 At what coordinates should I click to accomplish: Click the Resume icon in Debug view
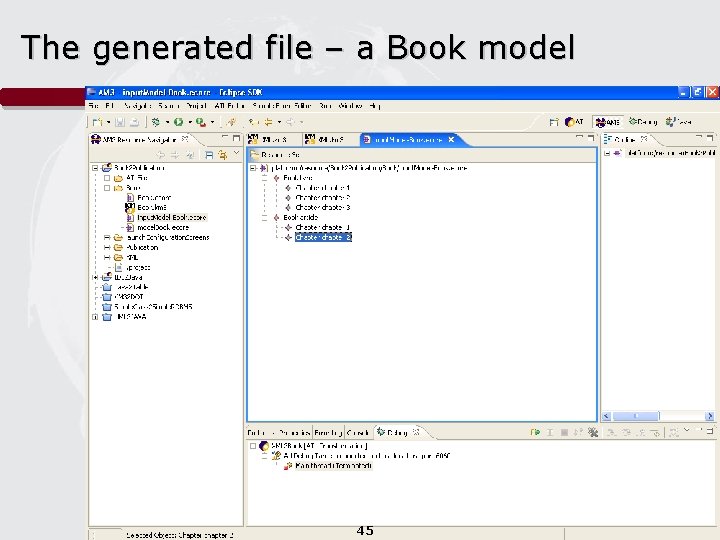pyautogui.click(x=535, y=432)
